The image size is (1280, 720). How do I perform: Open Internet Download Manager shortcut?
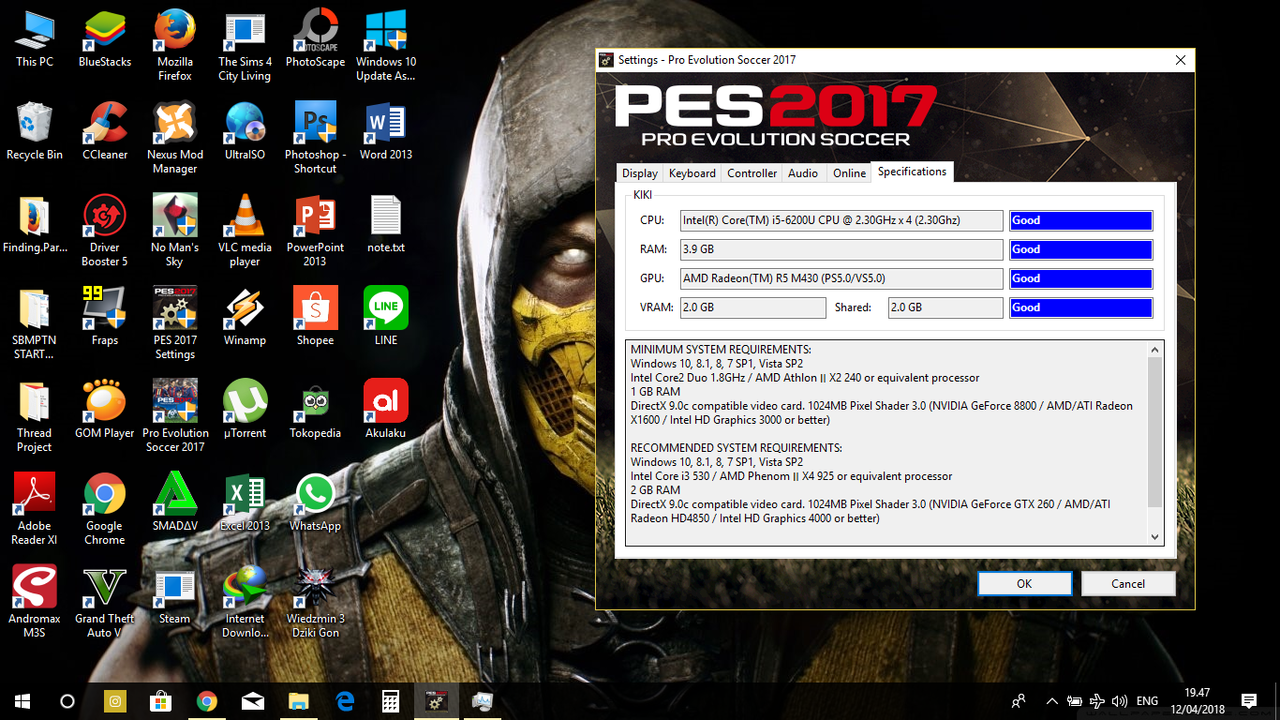pos(245,604)
